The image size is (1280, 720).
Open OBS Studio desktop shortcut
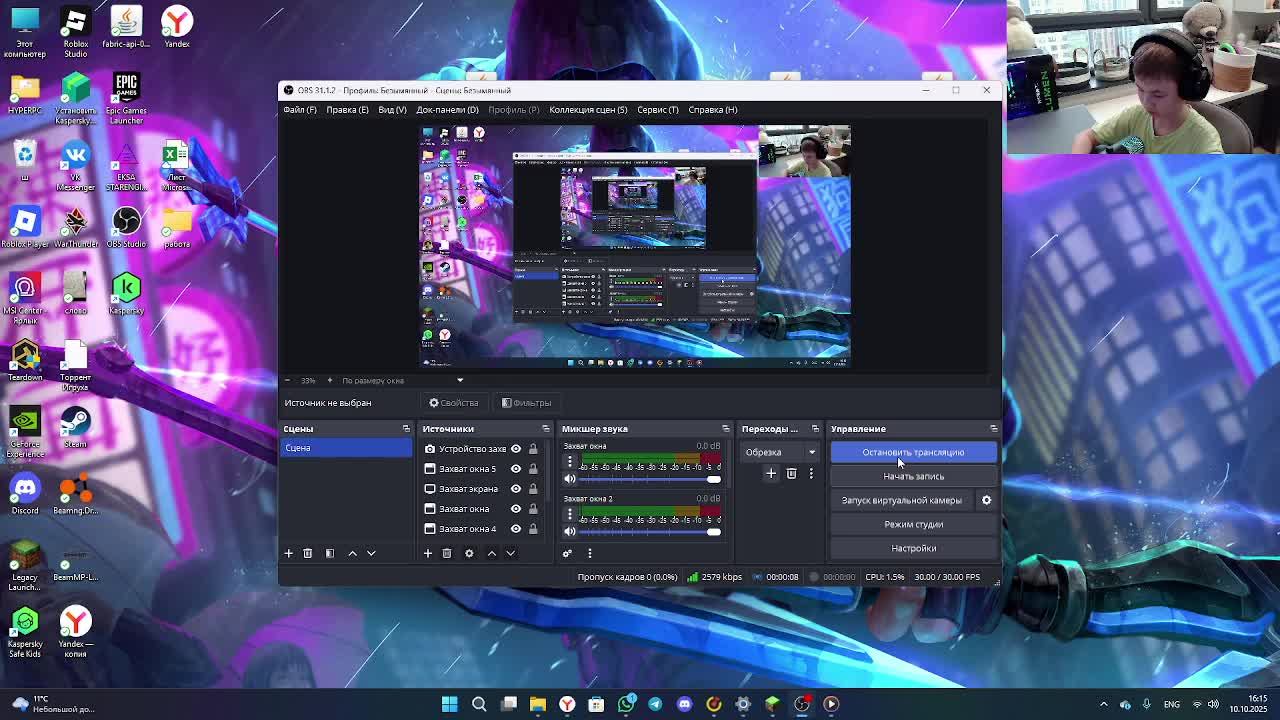click(126, 227)
